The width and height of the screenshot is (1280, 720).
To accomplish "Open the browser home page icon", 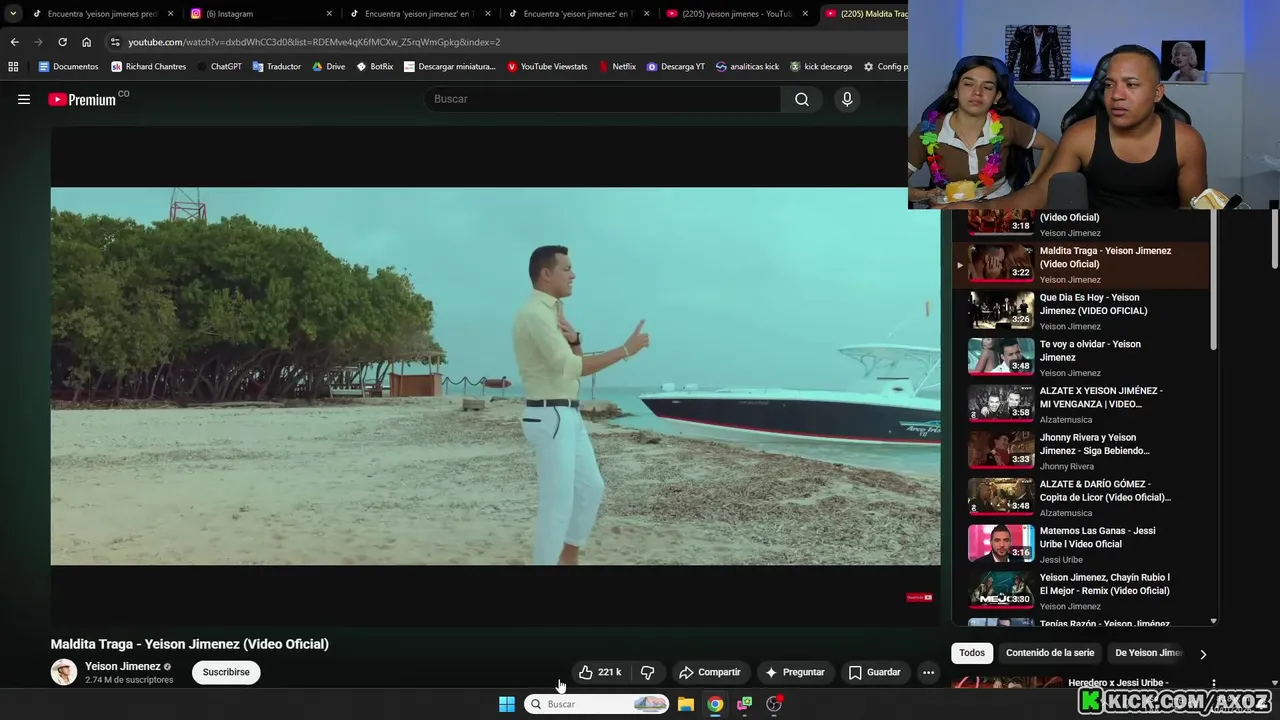I will [x=86, y=42].
